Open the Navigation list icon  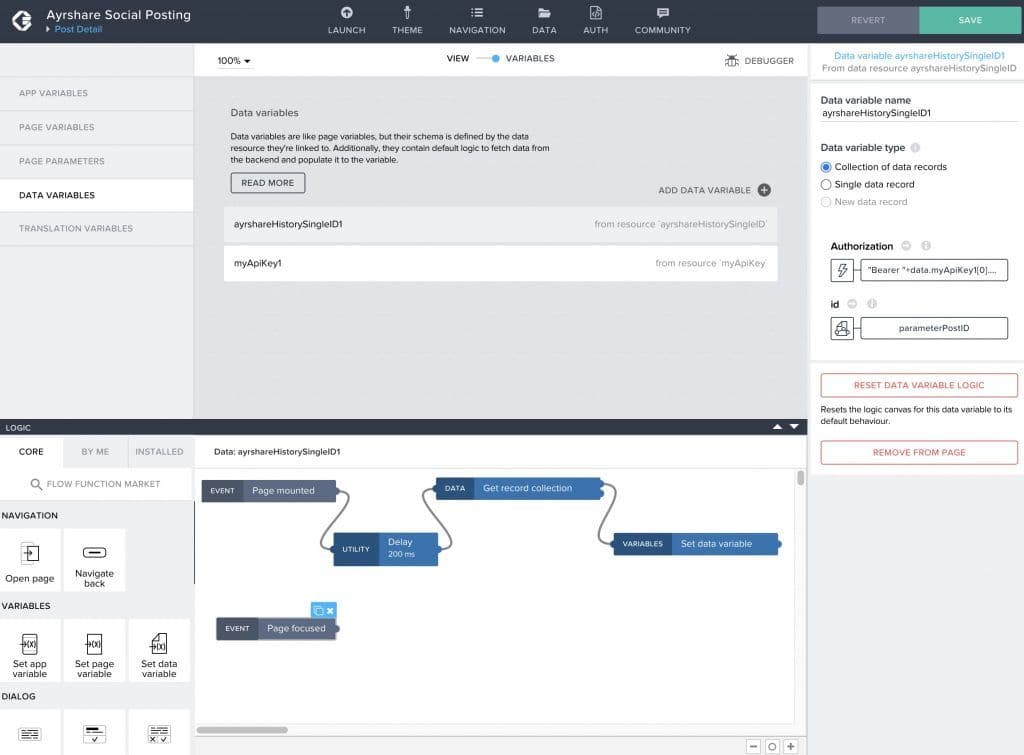tap(477, 12)
